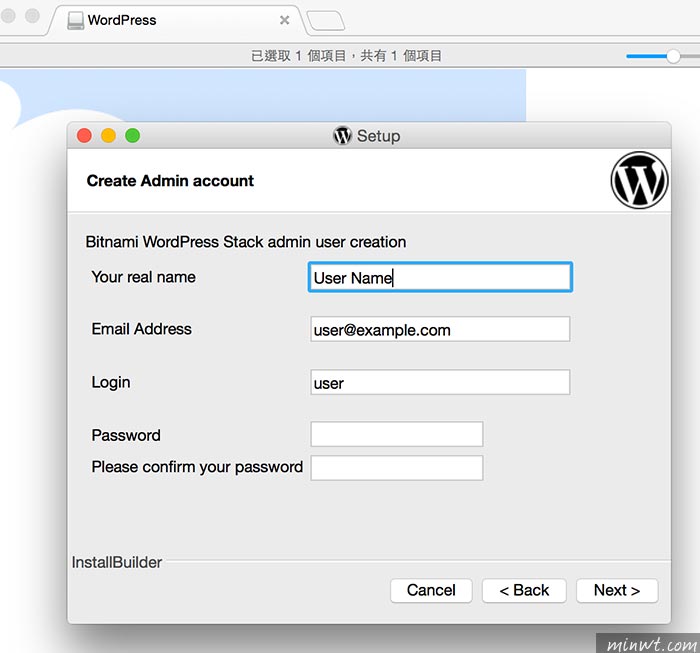Viewport: 700px width, 653px height.
Task: Cancel the WordPress setup
Action: (431, 591)
